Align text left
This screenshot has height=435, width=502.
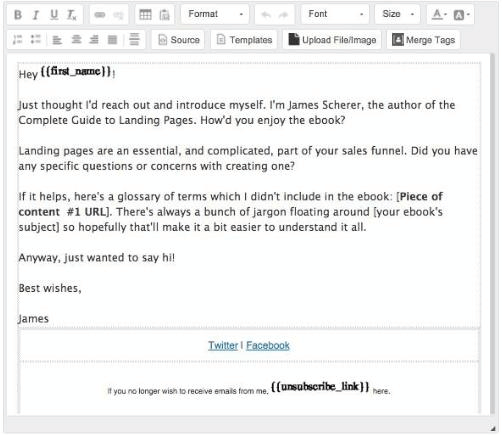pyautogui.click(x=57, y=40)
